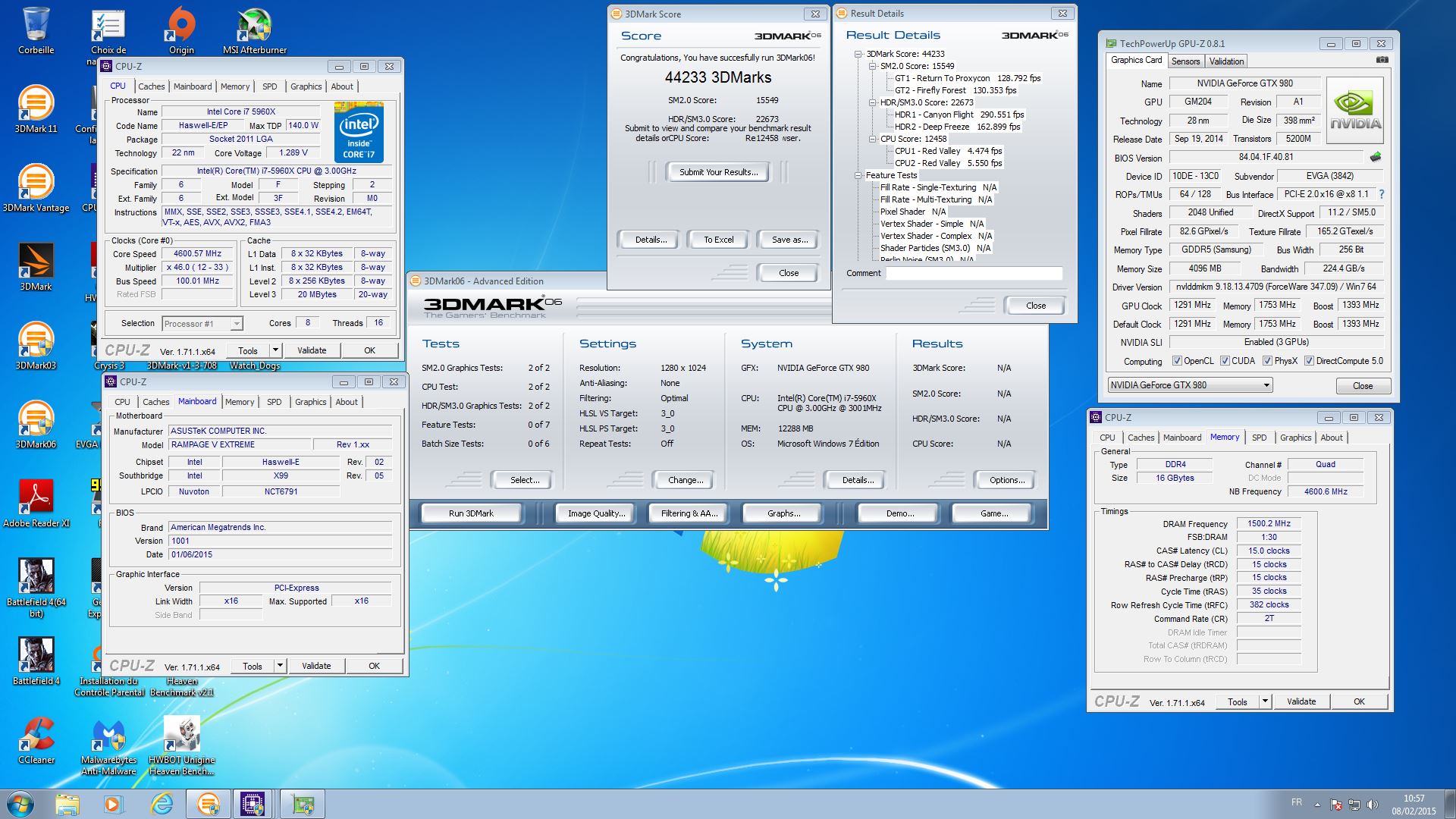This screenshot has width=1456, height=819.
Task: Toggle the PhysX checkbox in GPU-Z
Action: pyautogui.click(x=1267, y=361)
